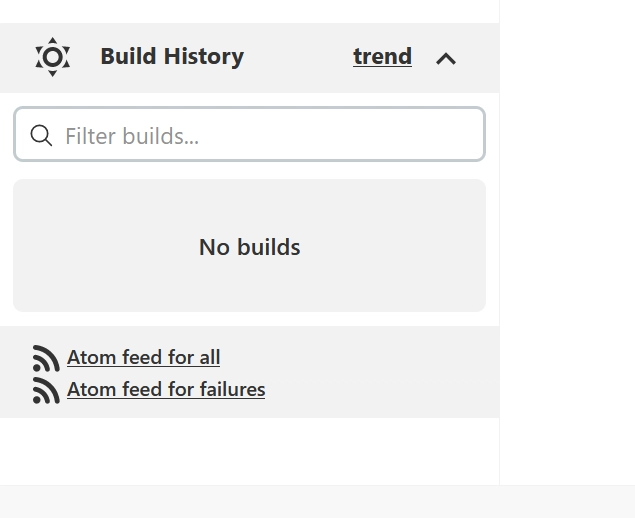The width and height of the screenshot is (635, 518).
Task: Click the gray footer bar at bottom
Action: [317, 502]
